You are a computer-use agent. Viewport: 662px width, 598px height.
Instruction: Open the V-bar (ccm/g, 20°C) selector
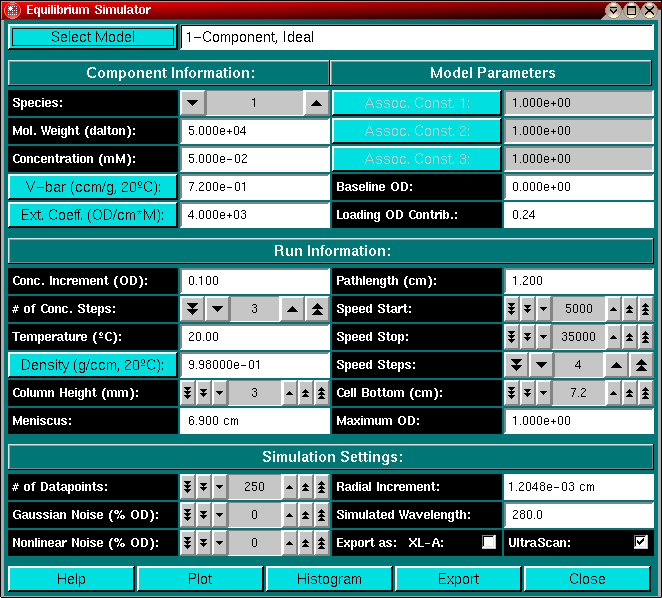coord(93,187)
